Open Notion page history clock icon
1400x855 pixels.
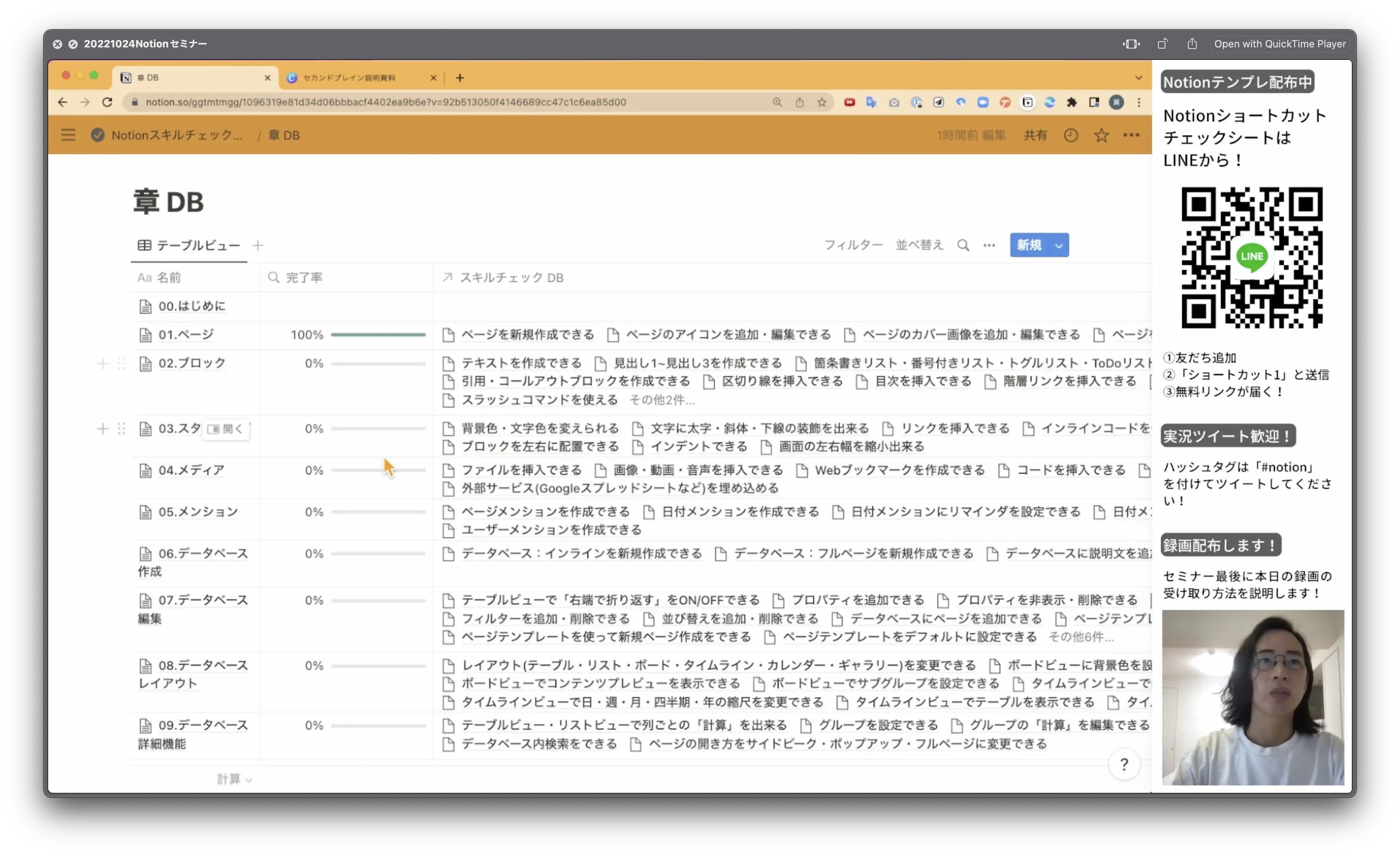coord(1071,135)
